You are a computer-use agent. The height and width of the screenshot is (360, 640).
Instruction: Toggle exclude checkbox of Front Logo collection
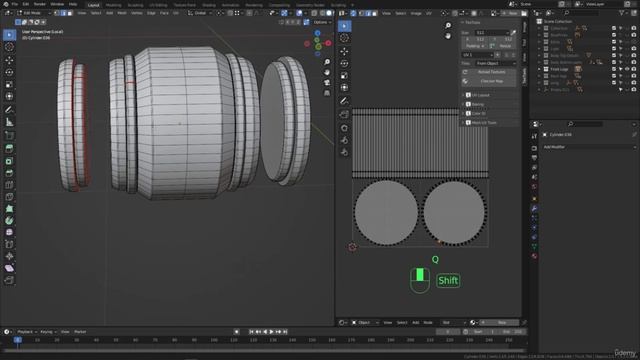pos(614,69)
